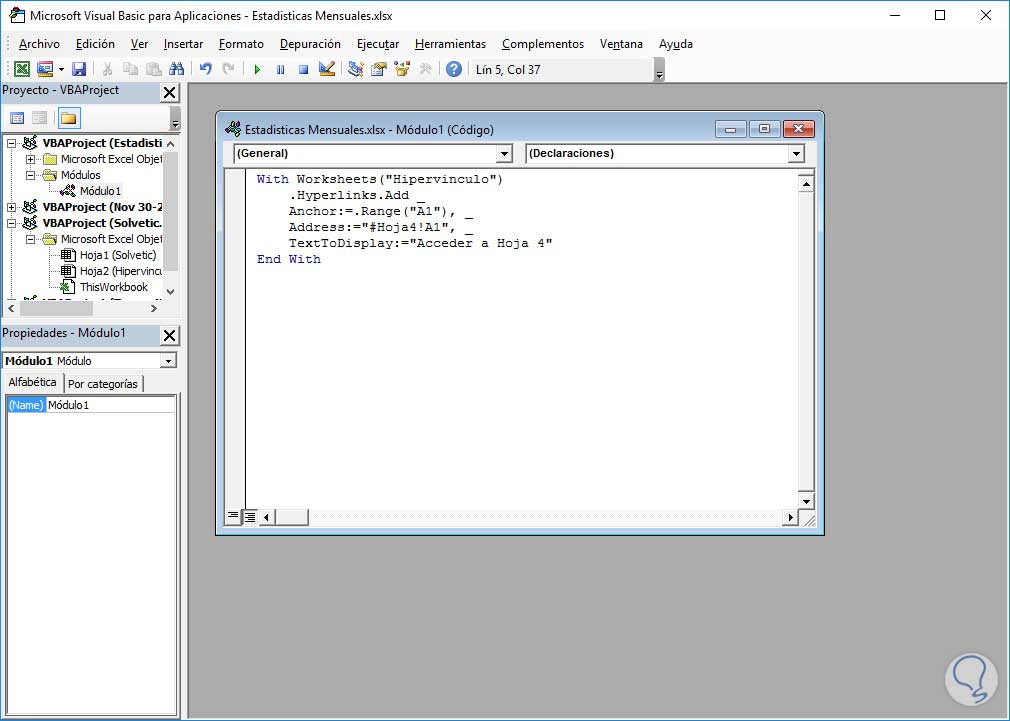Open the Herramientas menu
This screenshot has height=721, width=1010.
coord(450,44)
